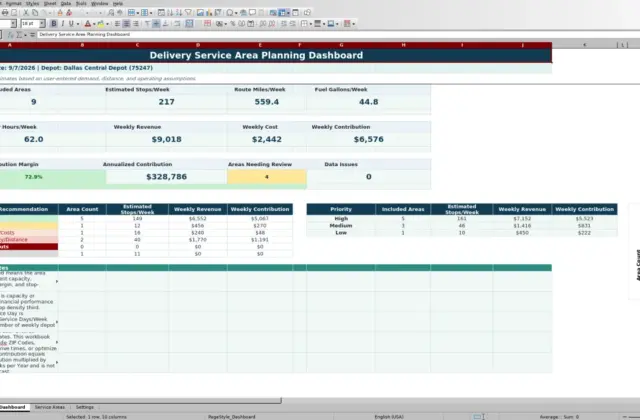640x420 pixels.
Task: Open Borders dropdown arrow
Action: (311, 24)
